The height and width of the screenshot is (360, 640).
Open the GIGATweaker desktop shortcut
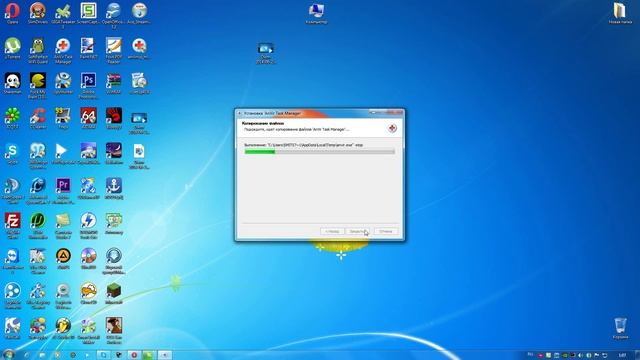[63, 15]
